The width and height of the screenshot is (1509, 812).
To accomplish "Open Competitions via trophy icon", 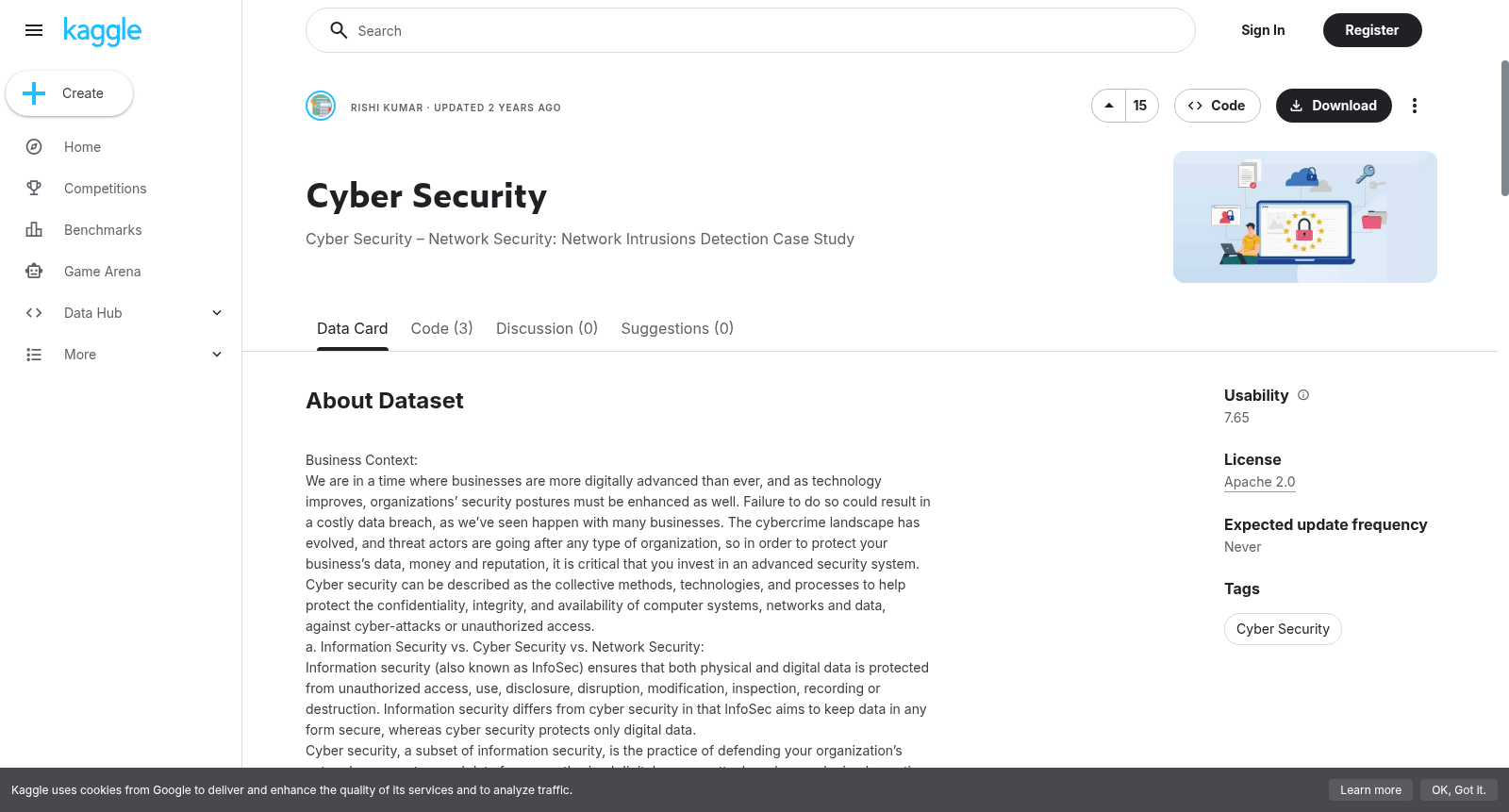I will click(34, 189).
